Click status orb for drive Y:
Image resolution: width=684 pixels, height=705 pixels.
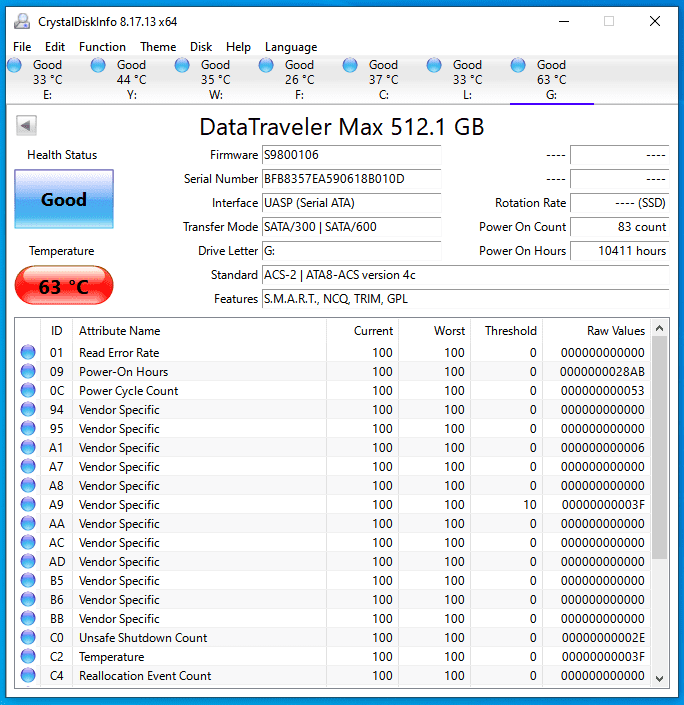[98, 65]
